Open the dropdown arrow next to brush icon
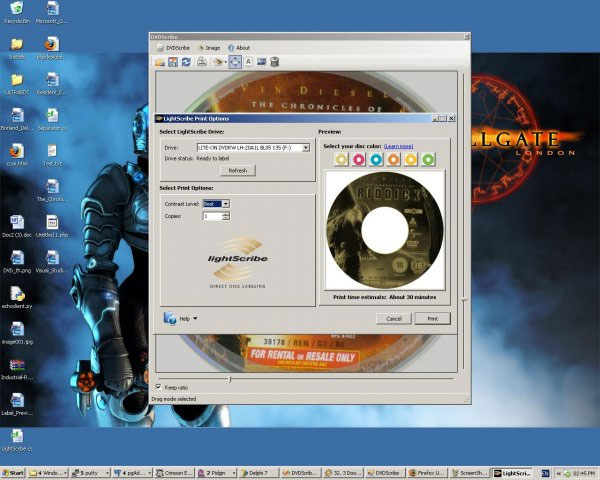 [225, 62]
